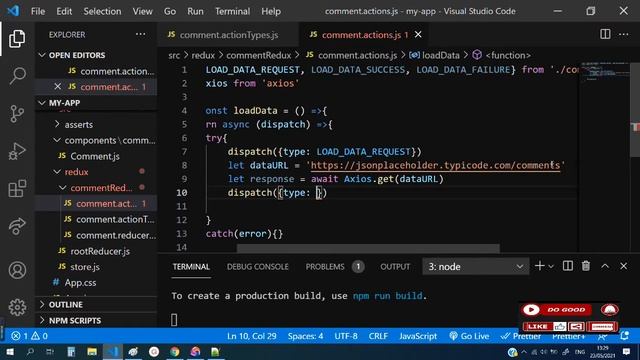Open Windows Start button
Image resolution: width=640 pixels, height=360 pixels.
pyautogui.click(x=9, y=351)
